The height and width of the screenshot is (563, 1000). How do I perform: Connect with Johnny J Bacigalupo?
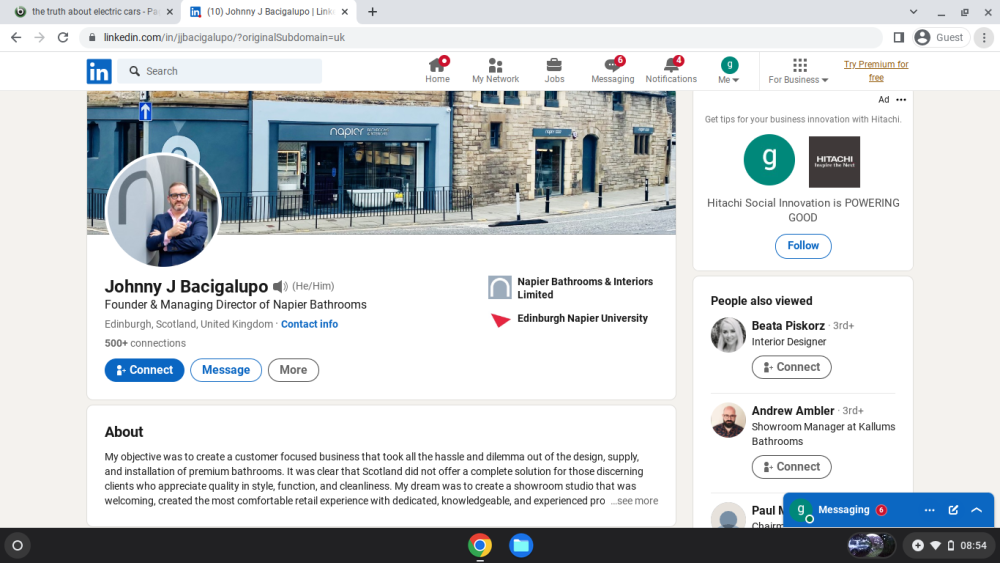coord(144,370)
